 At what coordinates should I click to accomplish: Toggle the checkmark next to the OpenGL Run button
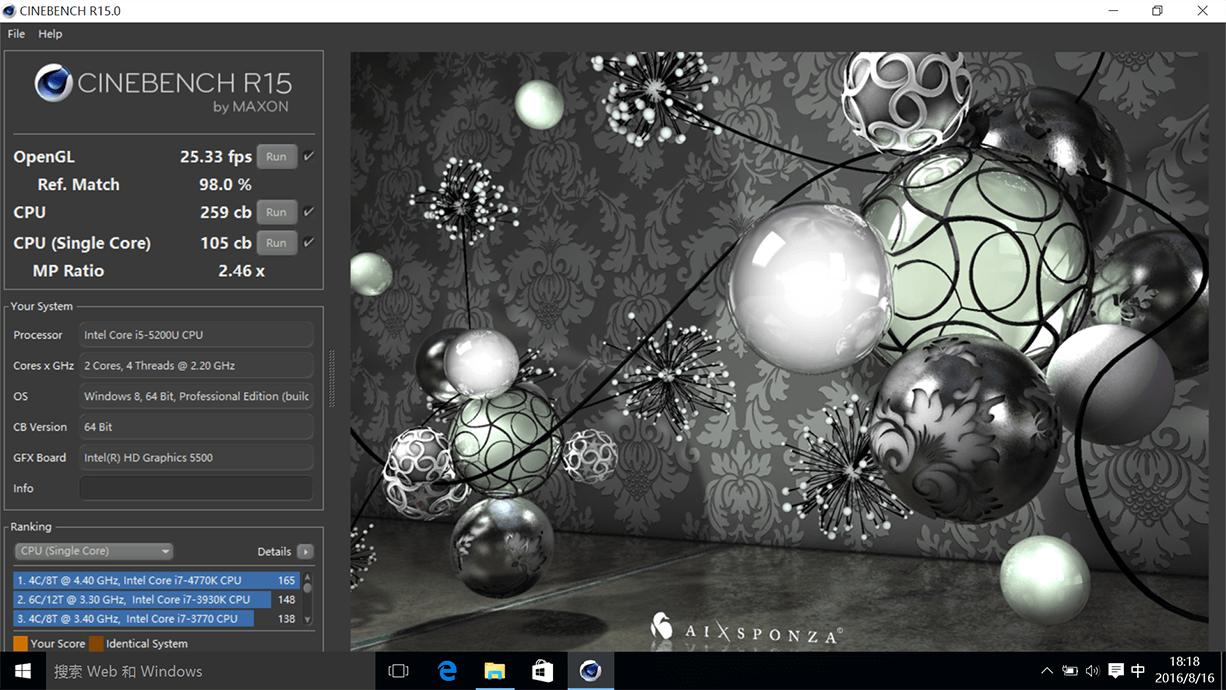[x=306, y=156]
